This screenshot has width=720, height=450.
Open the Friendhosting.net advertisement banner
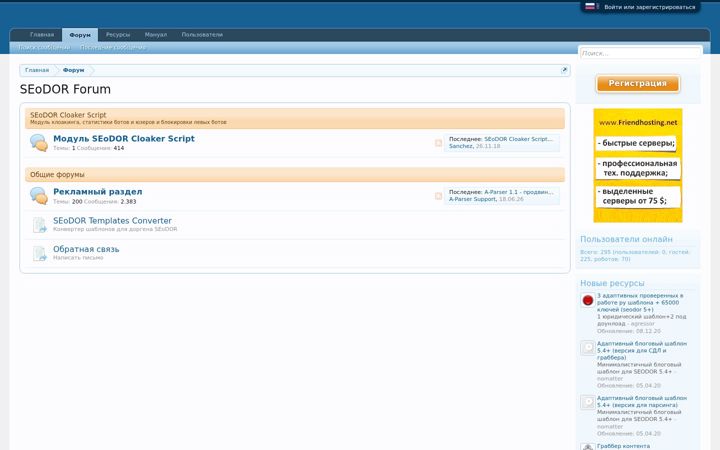tap(638, 165)
